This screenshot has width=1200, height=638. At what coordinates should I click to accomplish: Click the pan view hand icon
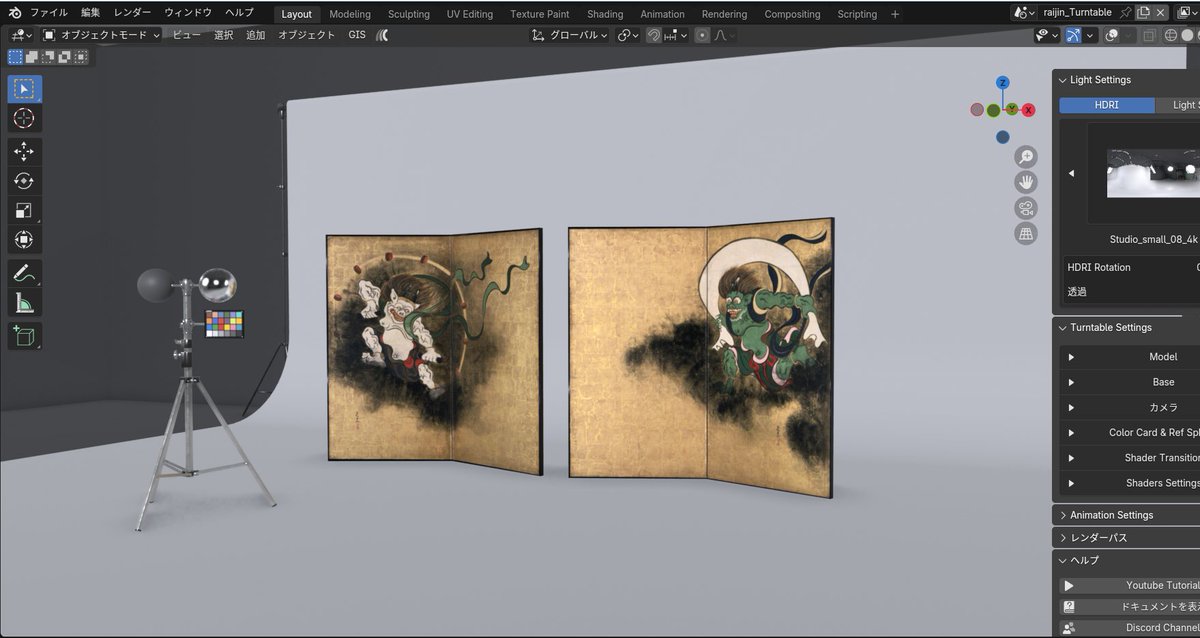[1025, 182]
